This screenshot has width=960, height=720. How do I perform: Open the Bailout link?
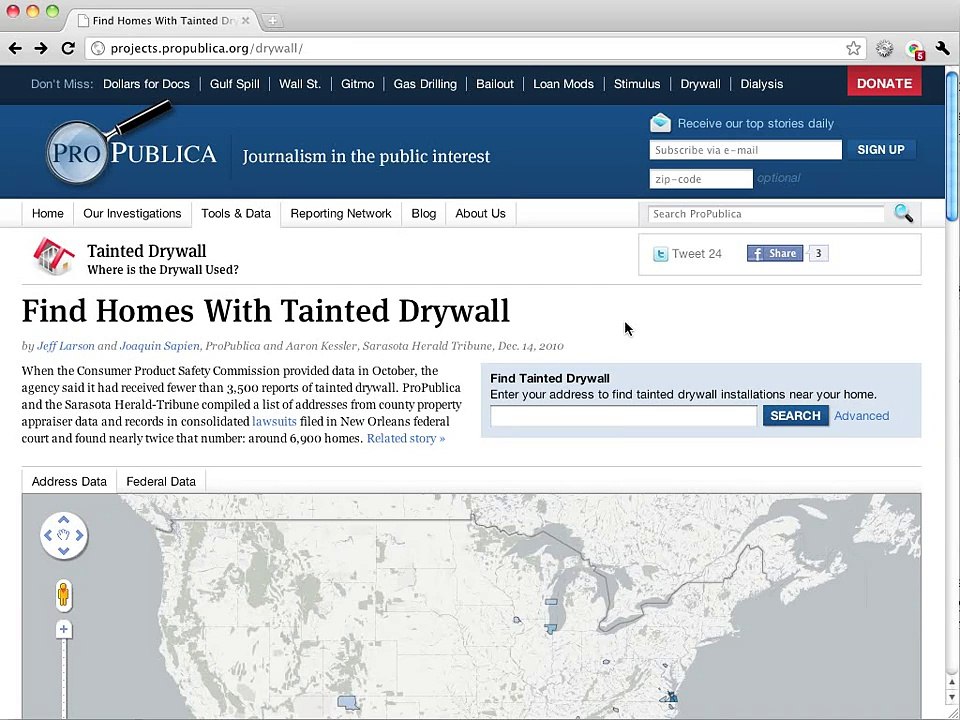(x=495, y=84)
